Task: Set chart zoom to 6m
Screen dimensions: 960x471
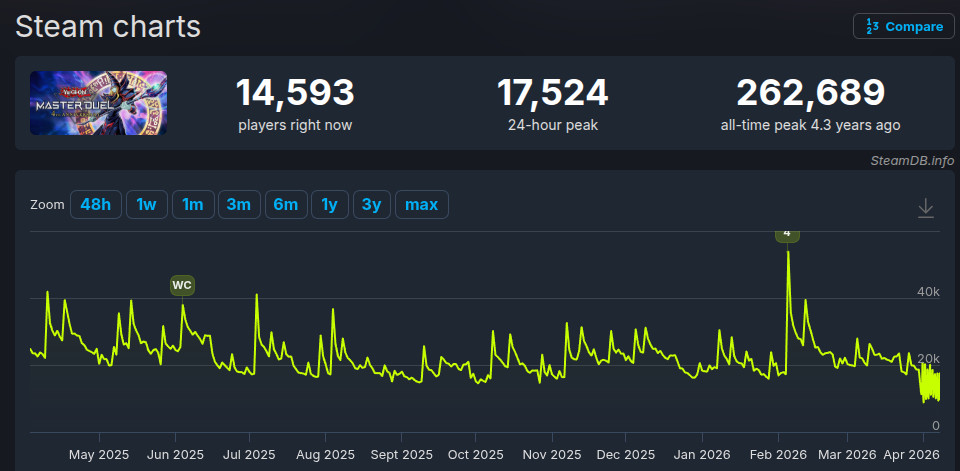Action: [286, 205]
